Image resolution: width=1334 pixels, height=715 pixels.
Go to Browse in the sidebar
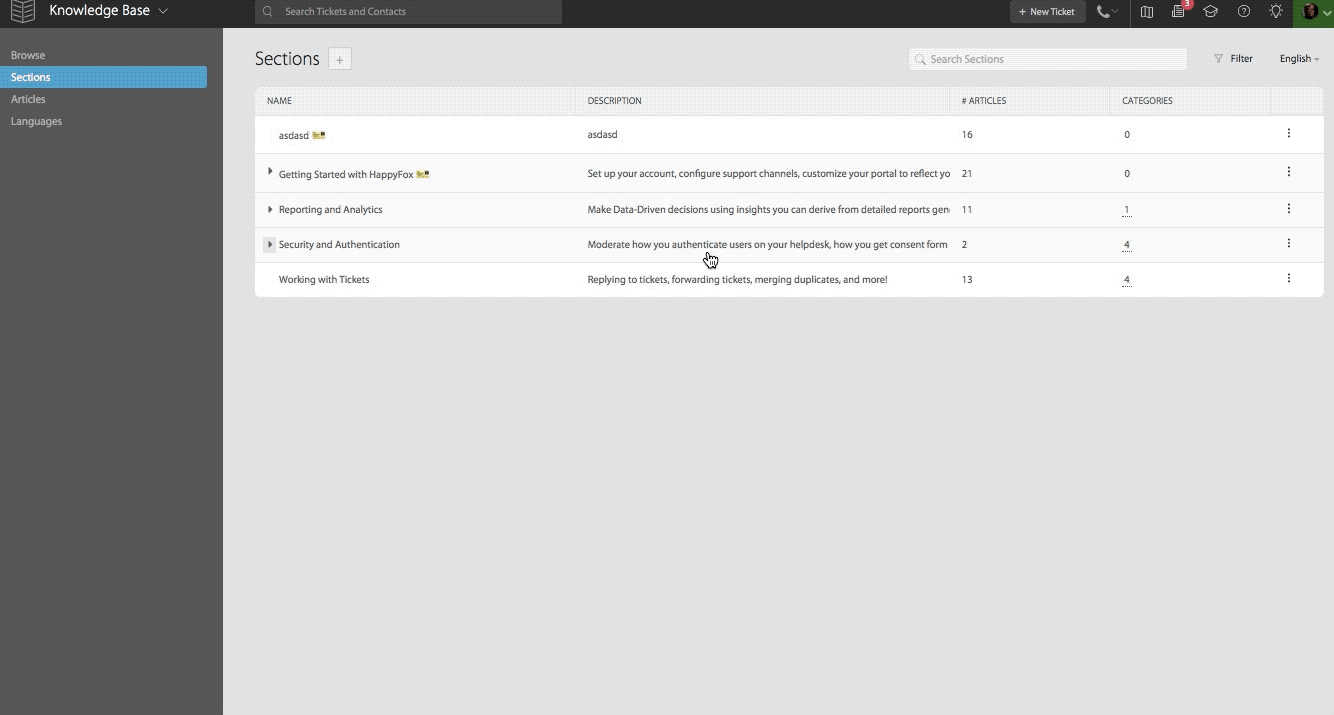pos(28,55)
